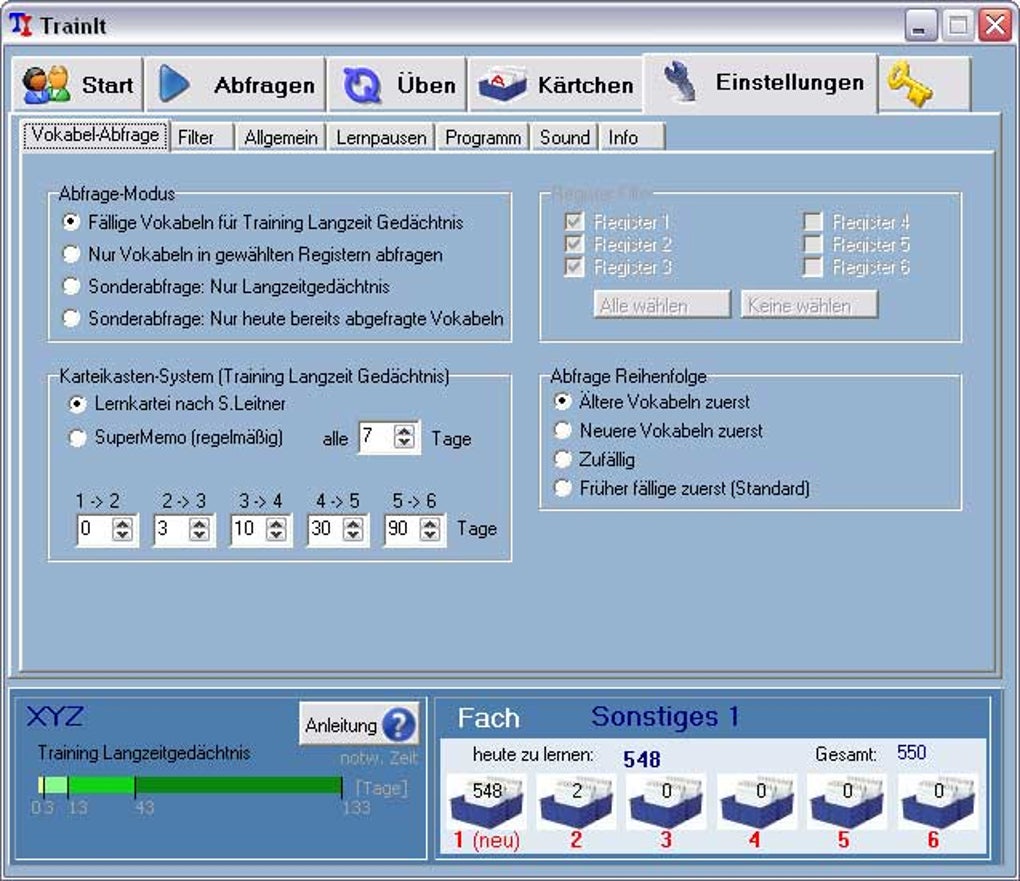The image size is (1020, 881).
Task: Switch to the Programm sub-tab
Action: 483,137
